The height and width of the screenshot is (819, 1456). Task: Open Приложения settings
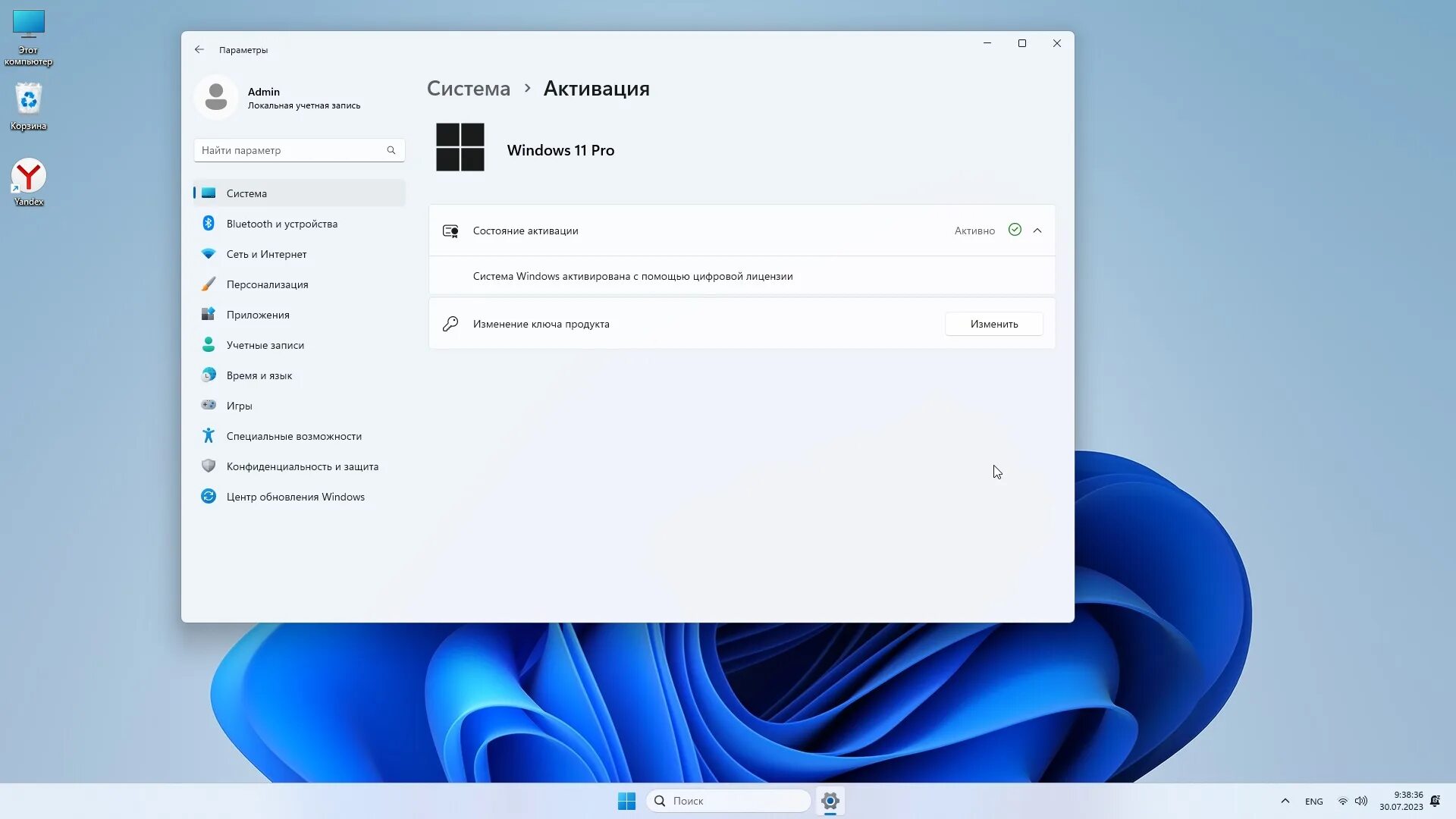[257, 314]
